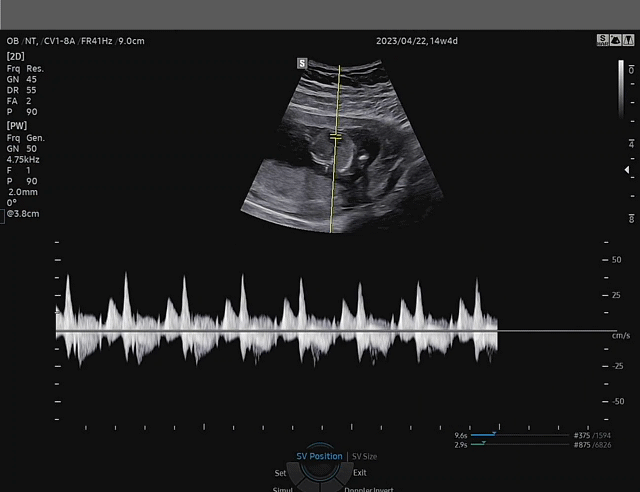The width and height of the screenshot is (640, 492).
Task: Click the '4.75kHz' PRF value
Action: tap(23, 160)
